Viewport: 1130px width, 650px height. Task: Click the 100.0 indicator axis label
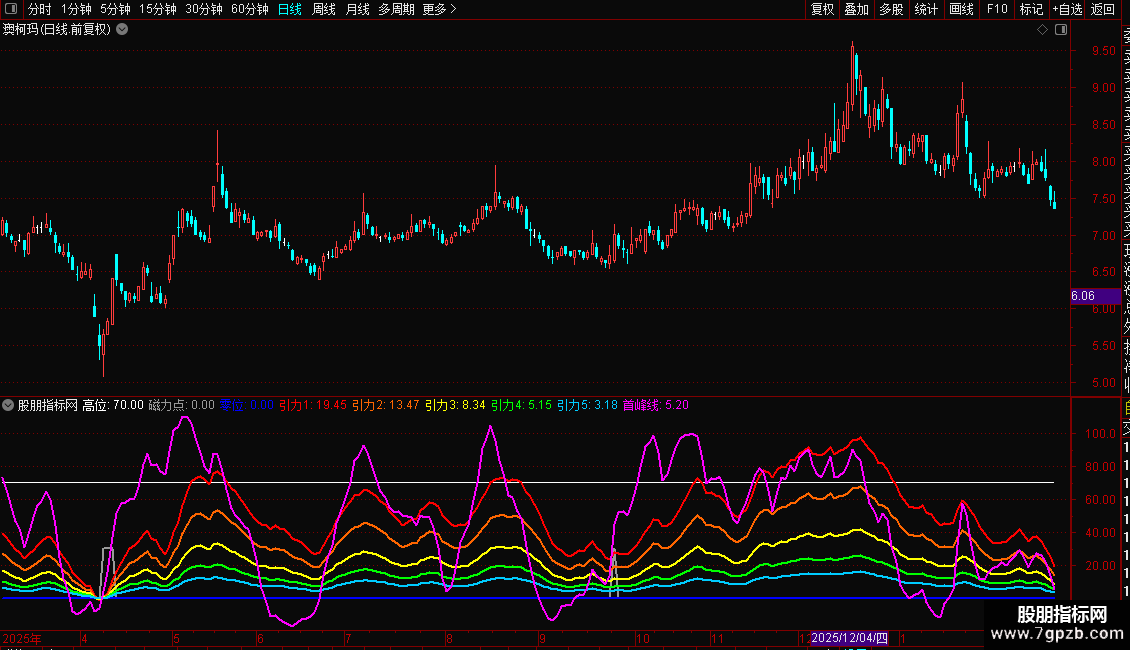coord(1100,434)
